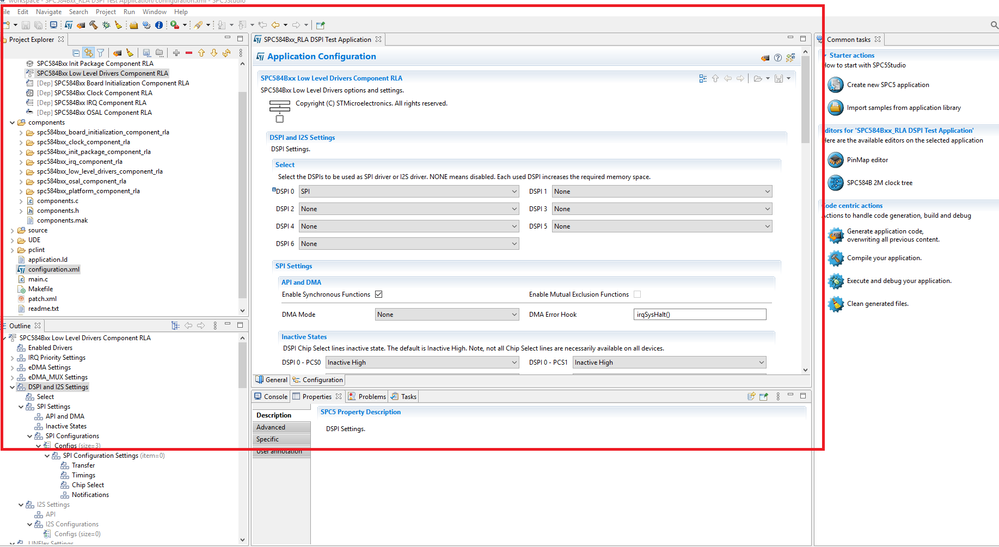This screenshot has width=999, height=547.
Task: Toggle link with editor icon in Project Explorer
Action: tap(89, 53)
